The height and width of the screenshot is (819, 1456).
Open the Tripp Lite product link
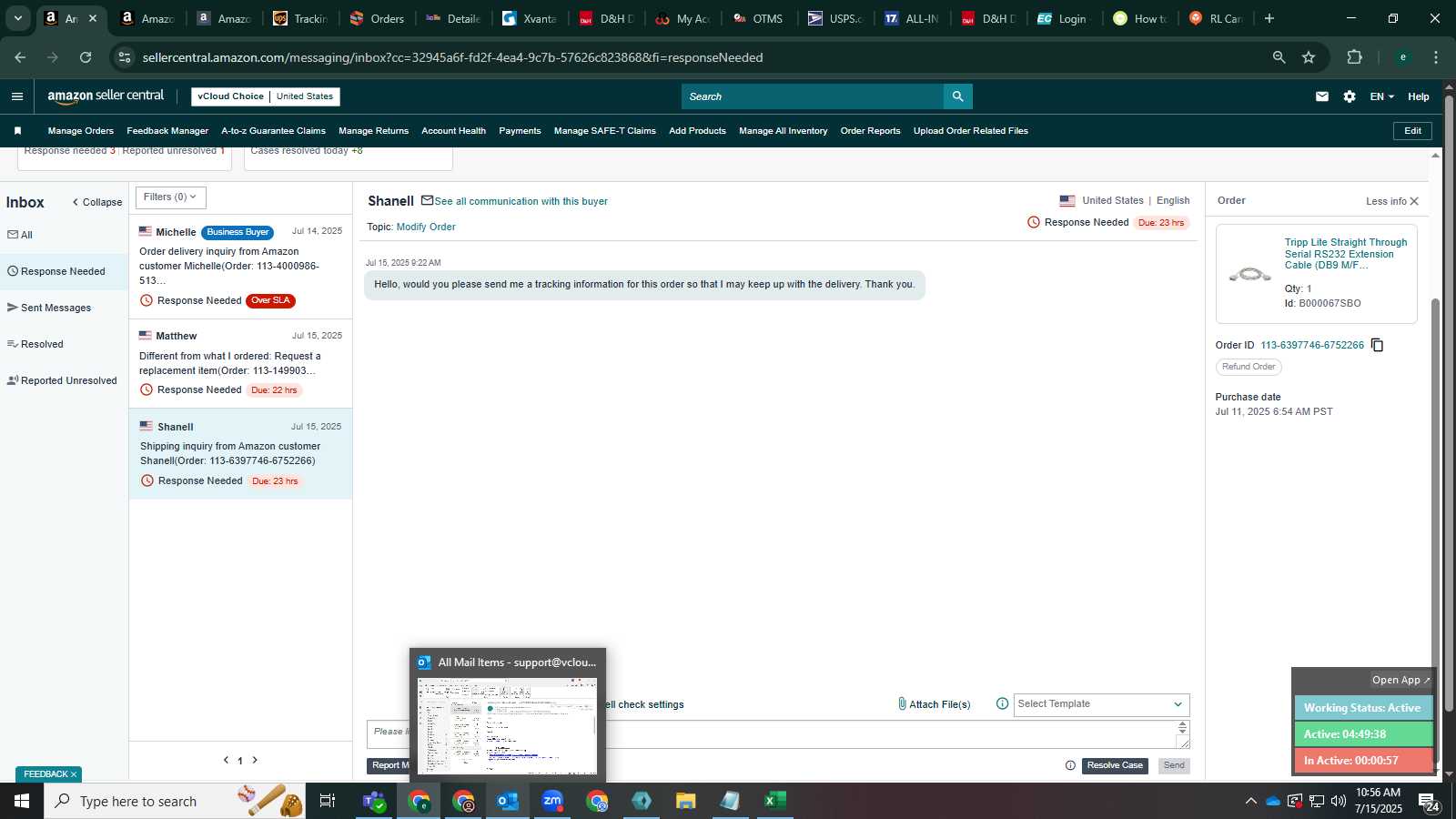1346,254
